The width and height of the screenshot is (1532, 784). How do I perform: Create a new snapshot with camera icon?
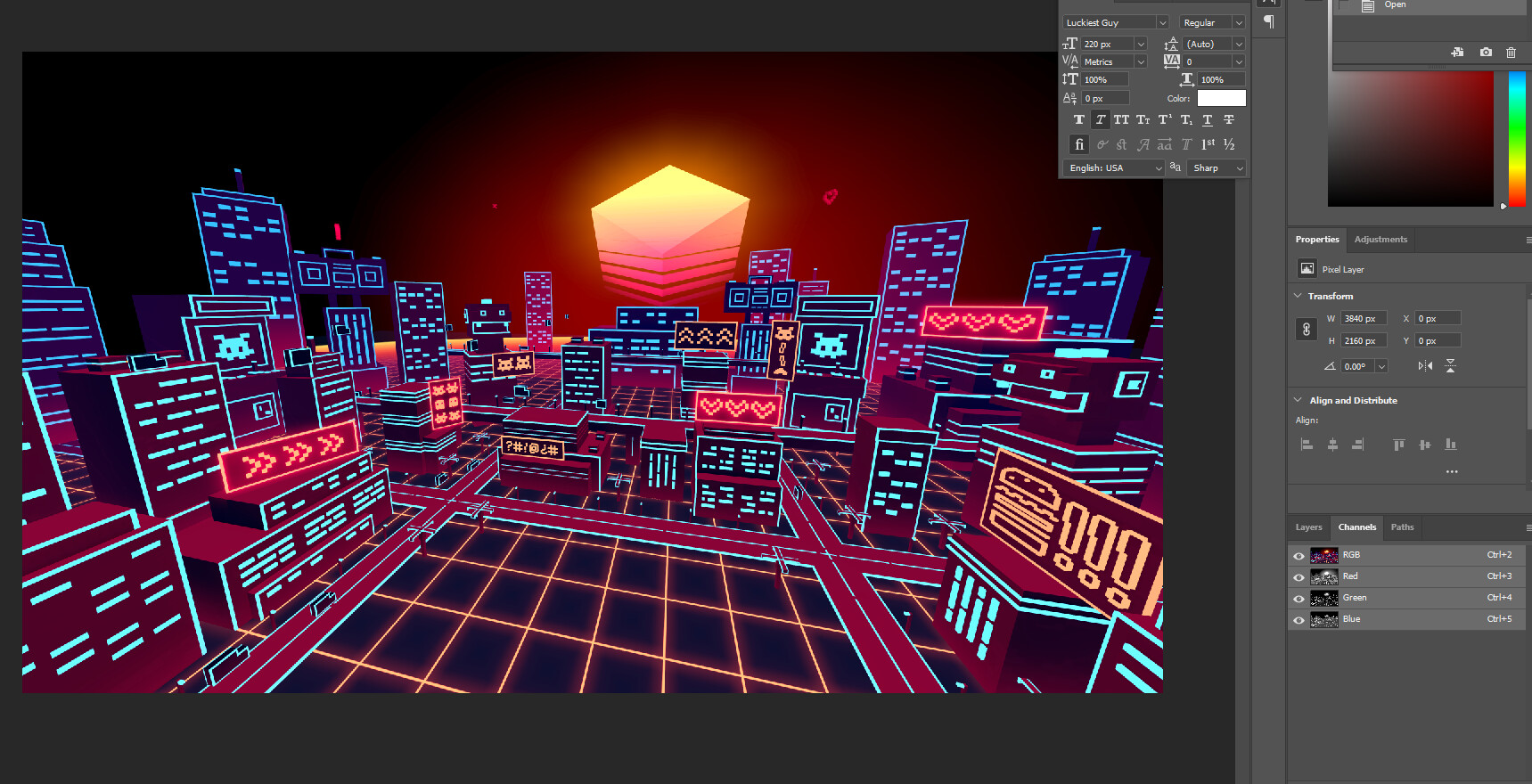(x=1486, y=53)
